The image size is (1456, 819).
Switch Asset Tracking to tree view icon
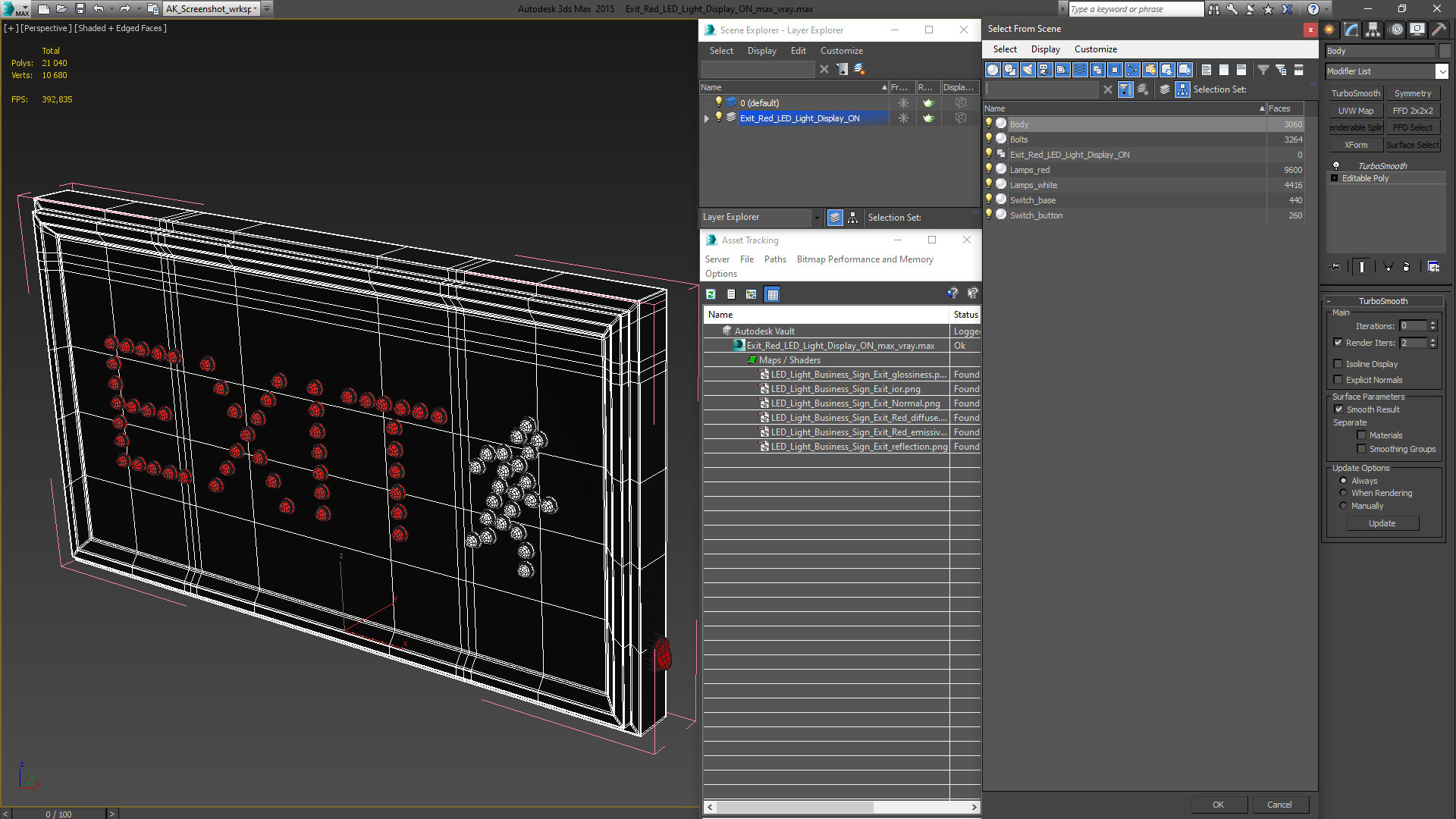pyautogui.click(x=751, y=294)
